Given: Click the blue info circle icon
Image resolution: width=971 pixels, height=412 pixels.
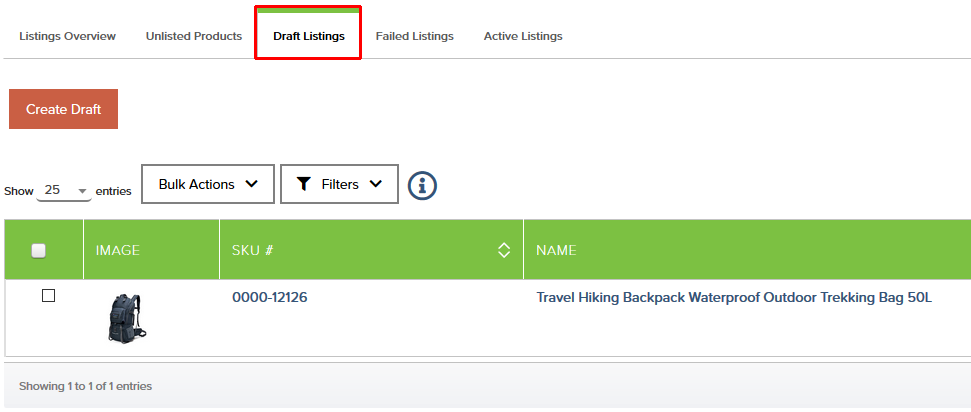Looking at the screenshot, I should 422,185.
